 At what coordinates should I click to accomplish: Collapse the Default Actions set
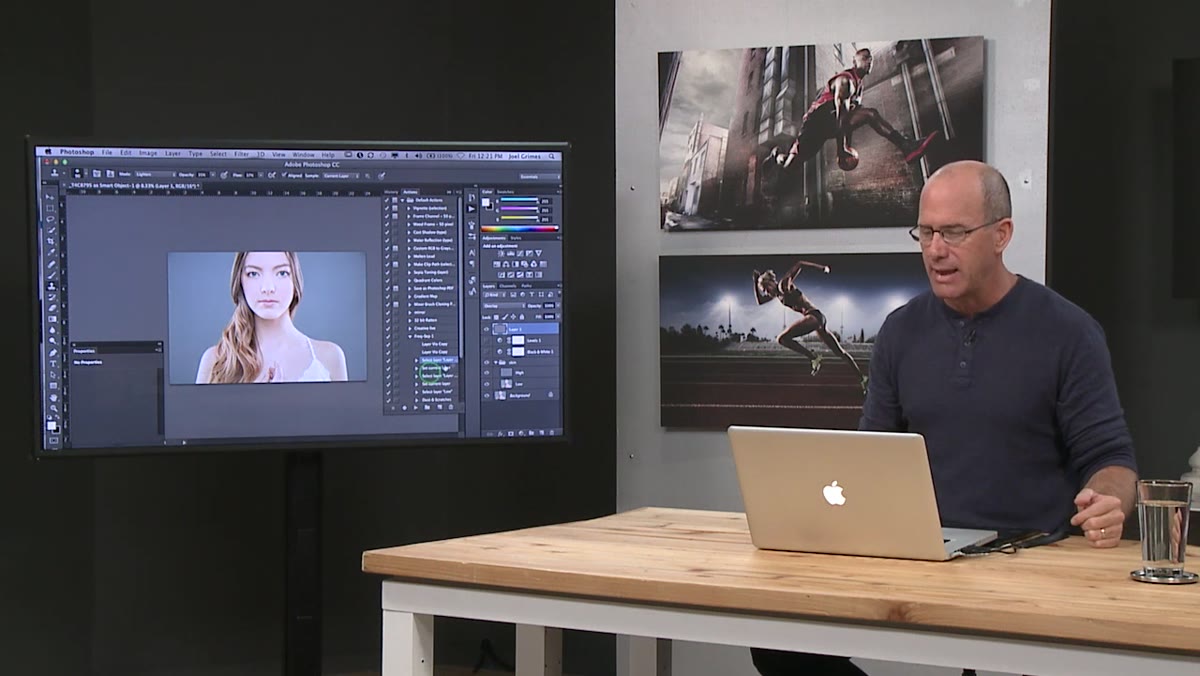click(x=402, y=200)
